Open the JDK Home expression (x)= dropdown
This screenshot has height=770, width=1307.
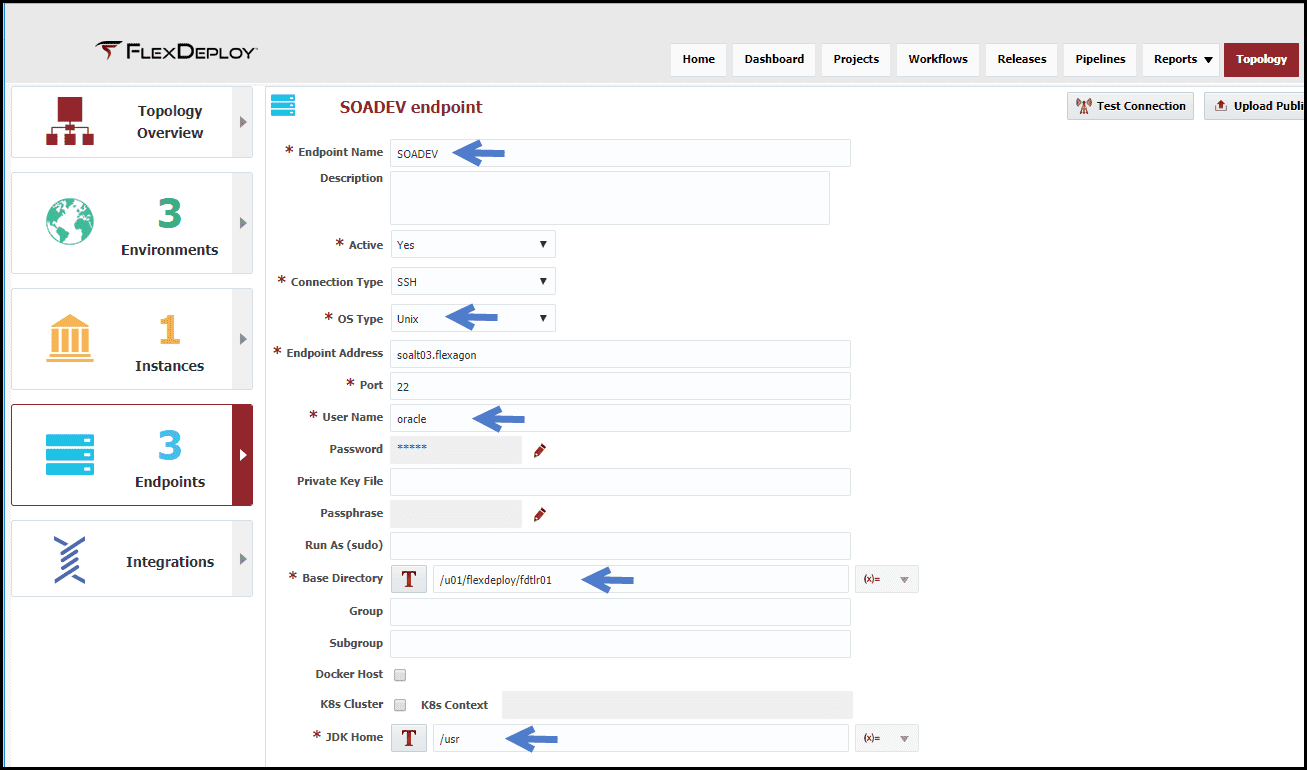887,738
